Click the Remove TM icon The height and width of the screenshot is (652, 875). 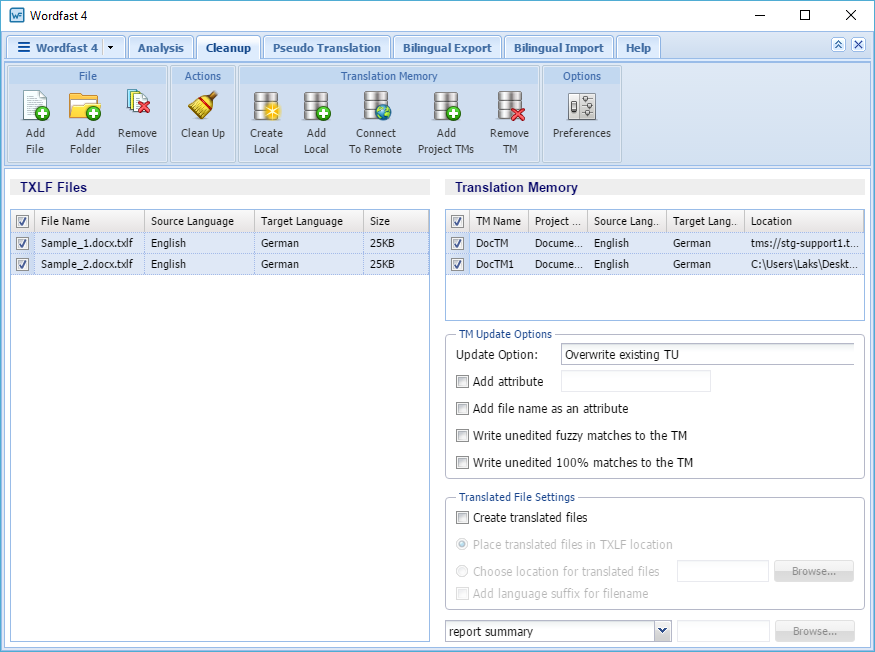[511, 106]
